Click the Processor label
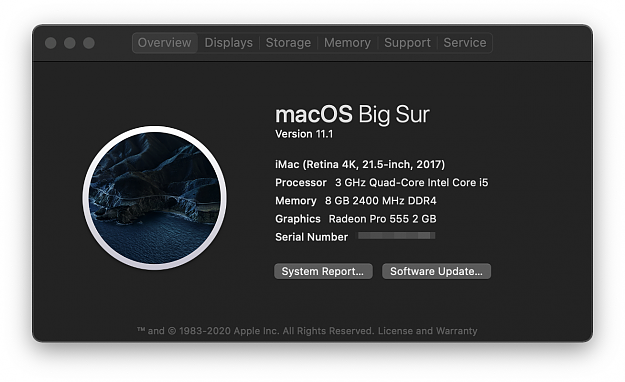 [x=301, y=183]
